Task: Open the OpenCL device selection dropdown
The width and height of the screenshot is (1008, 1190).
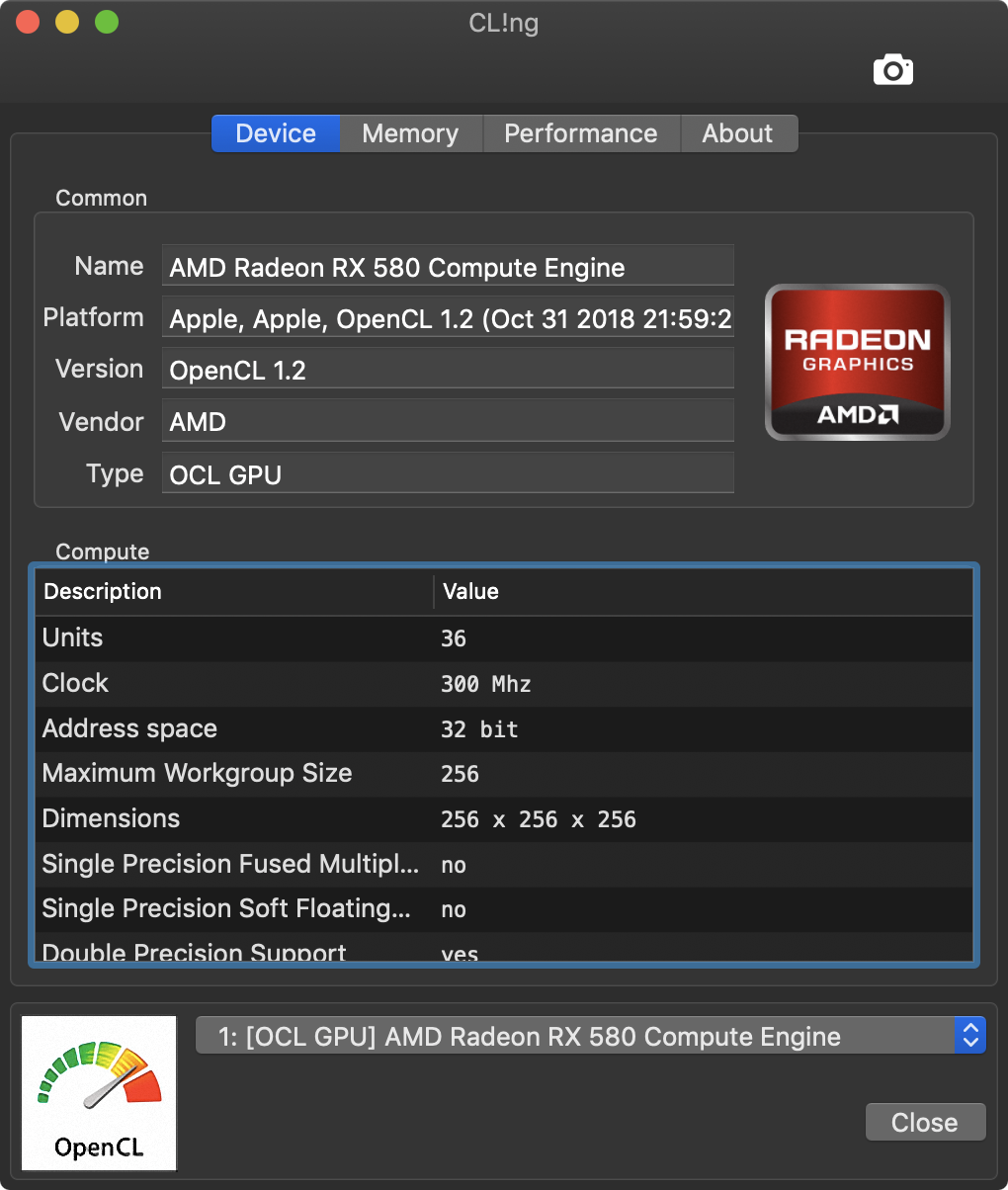Action: click(590, 1036)
